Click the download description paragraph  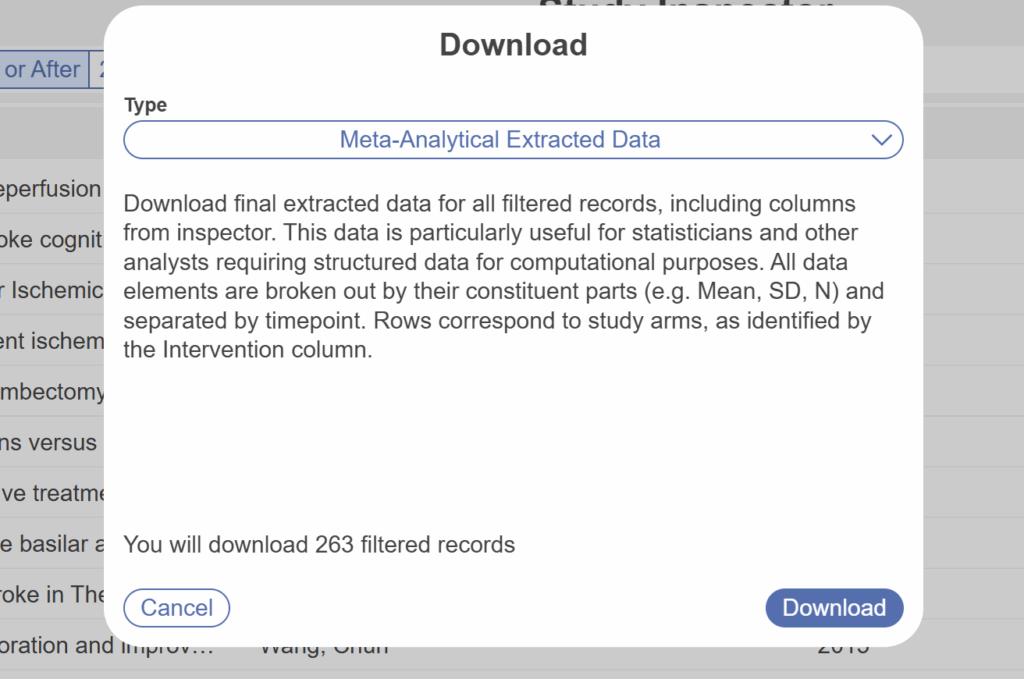tap(500, 277)
